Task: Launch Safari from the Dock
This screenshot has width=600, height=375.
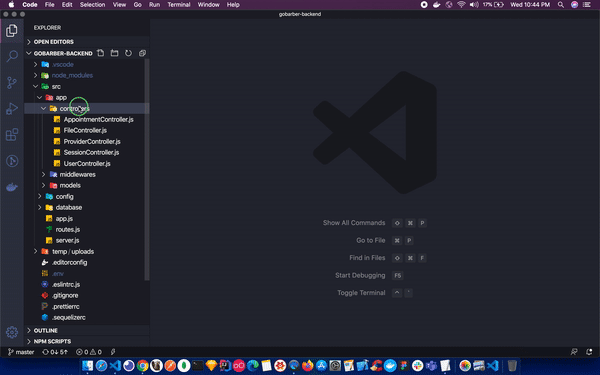Action: click(x=101, y=366)
